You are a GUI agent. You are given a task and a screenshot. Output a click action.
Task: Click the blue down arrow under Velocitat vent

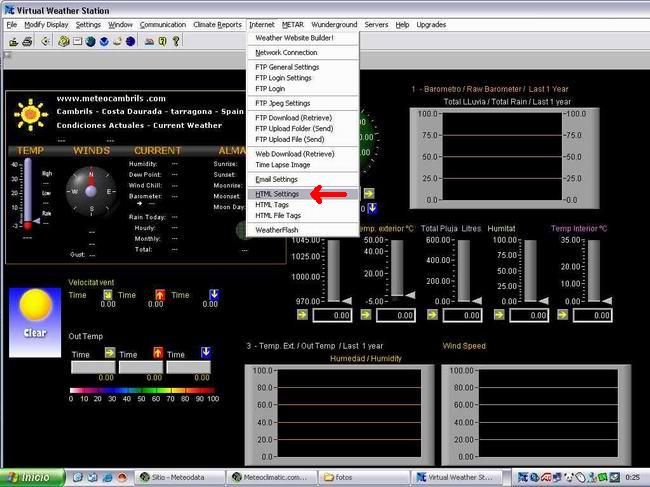(x=214, y=295)
